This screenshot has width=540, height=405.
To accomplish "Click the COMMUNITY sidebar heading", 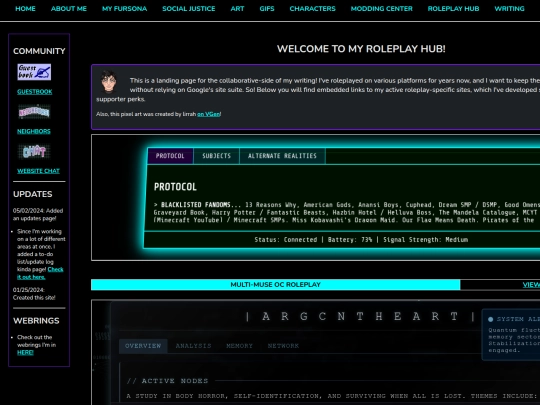I will tap(39, 51).
